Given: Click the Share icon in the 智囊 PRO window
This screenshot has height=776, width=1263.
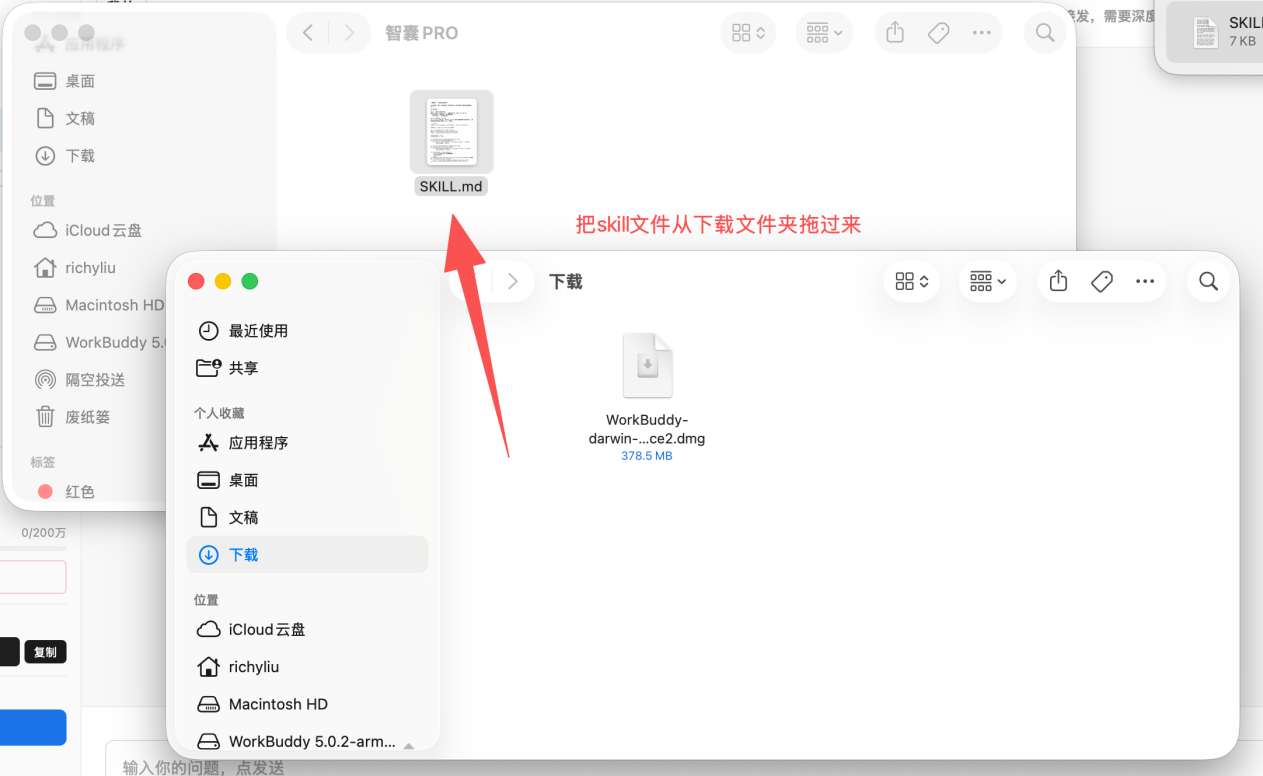Looking at the screenshot, I should point(895,33).
